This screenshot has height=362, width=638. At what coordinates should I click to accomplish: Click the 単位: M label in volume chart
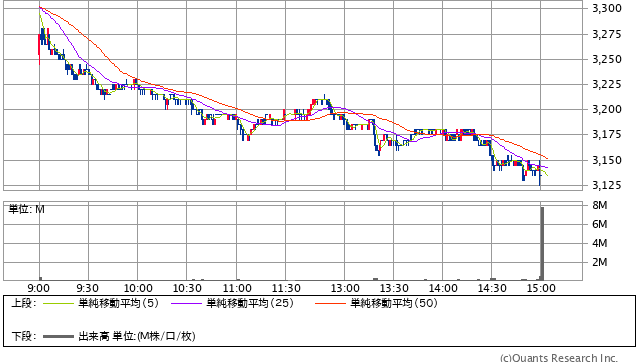point(27,209)
